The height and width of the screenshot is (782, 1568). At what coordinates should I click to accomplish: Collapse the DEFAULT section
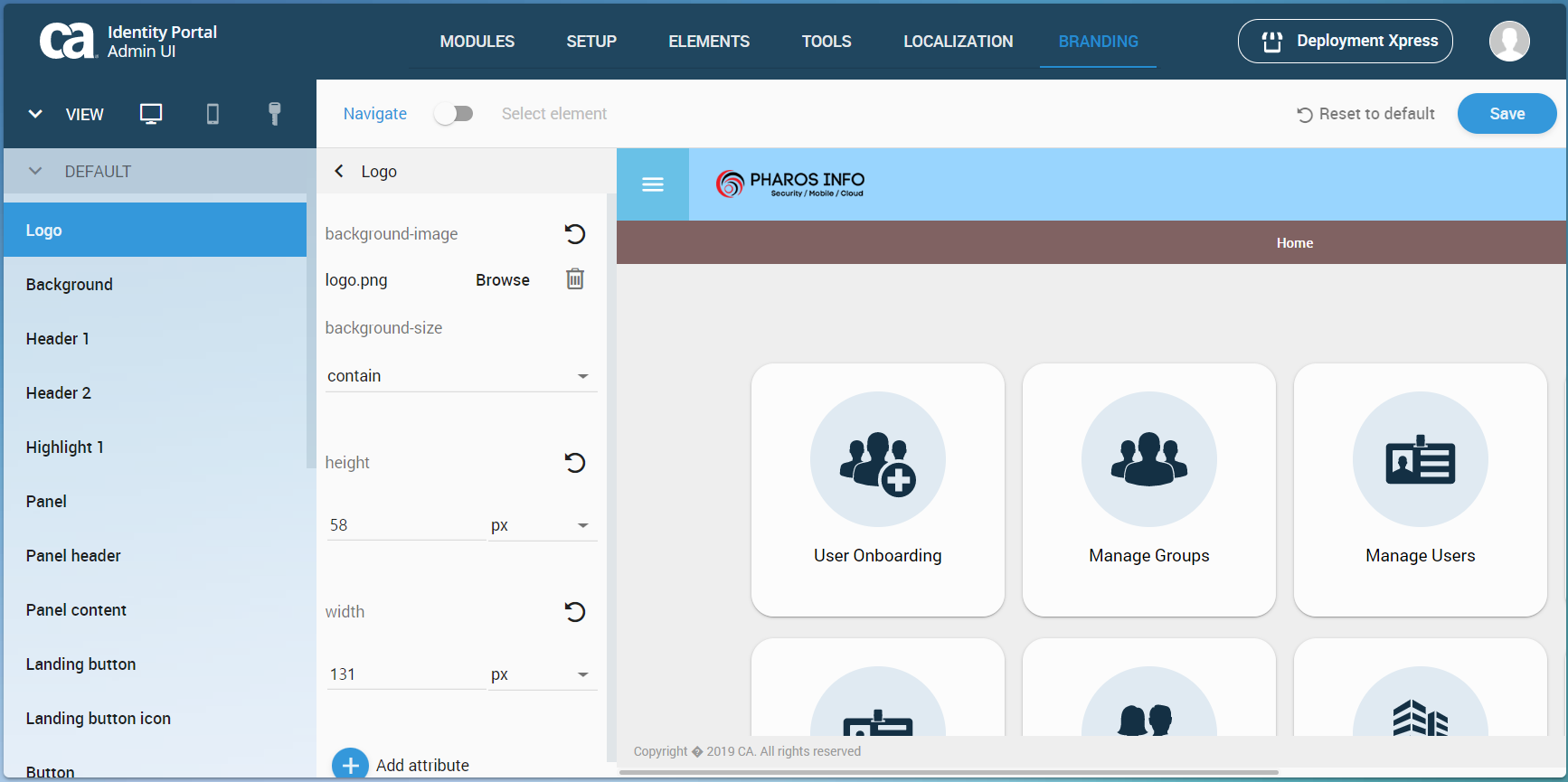tap(35, 171)
